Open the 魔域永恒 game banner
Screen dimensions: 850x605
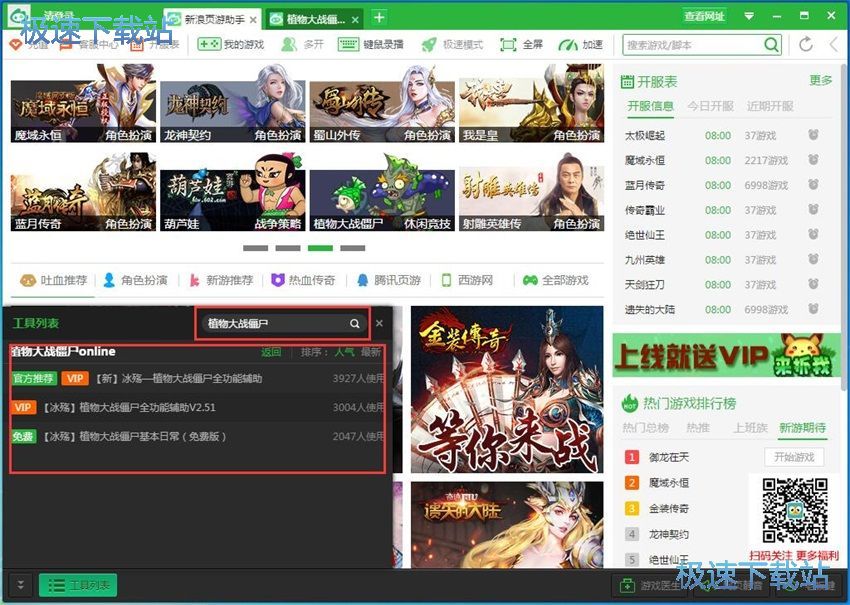(x=83, y=104)
